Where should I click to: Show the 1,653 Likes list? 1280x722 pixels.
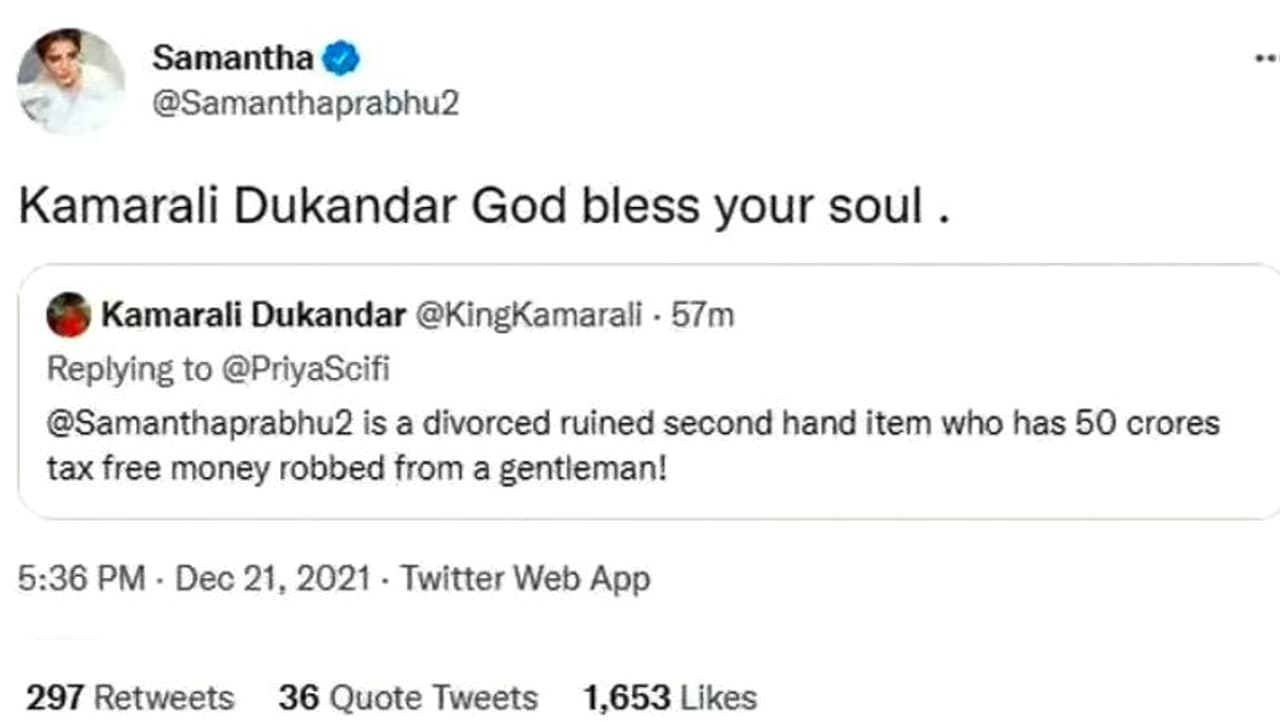tap(669, 697)
